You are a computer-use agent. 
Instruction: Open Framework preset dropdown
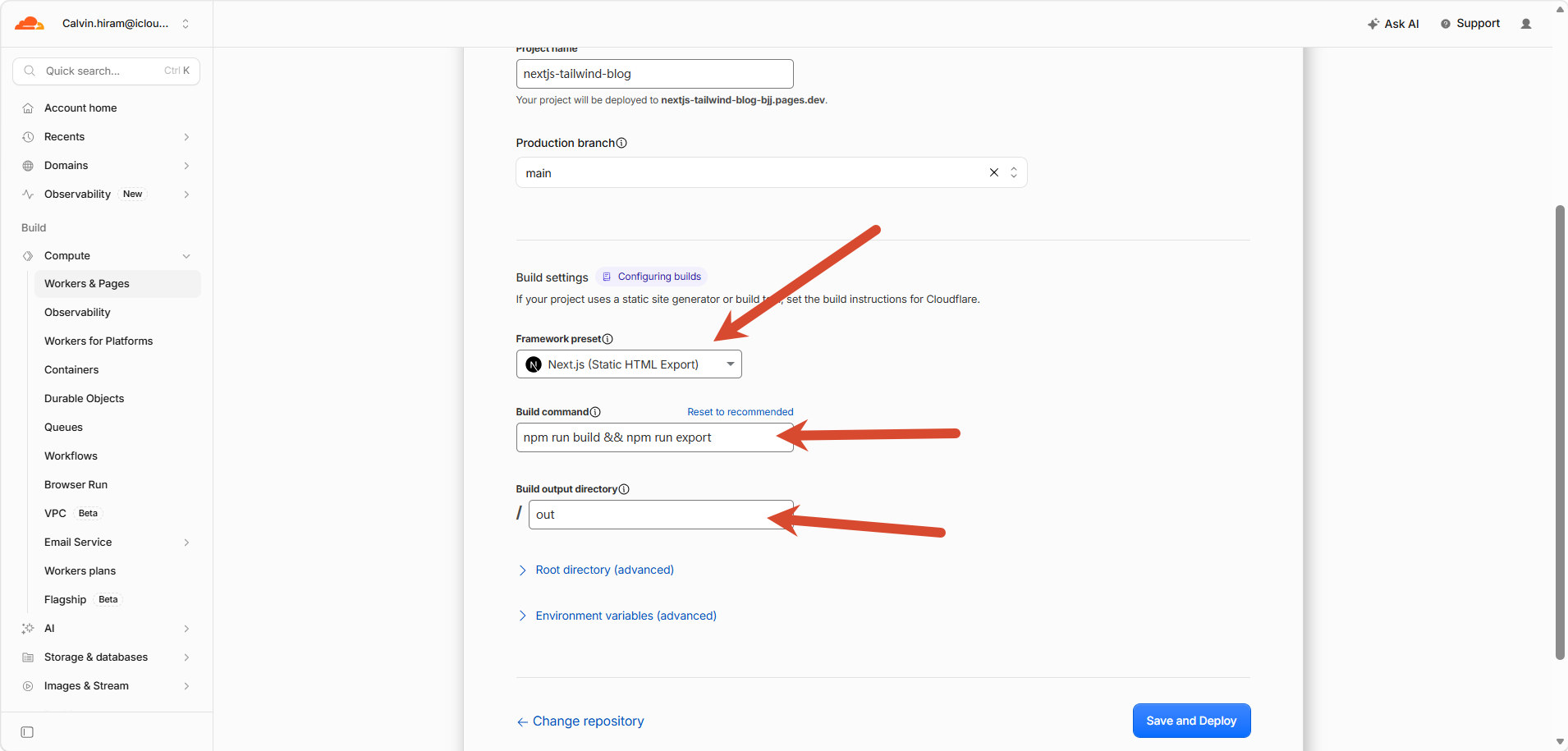pyautogui.click(x=629, y=364)
